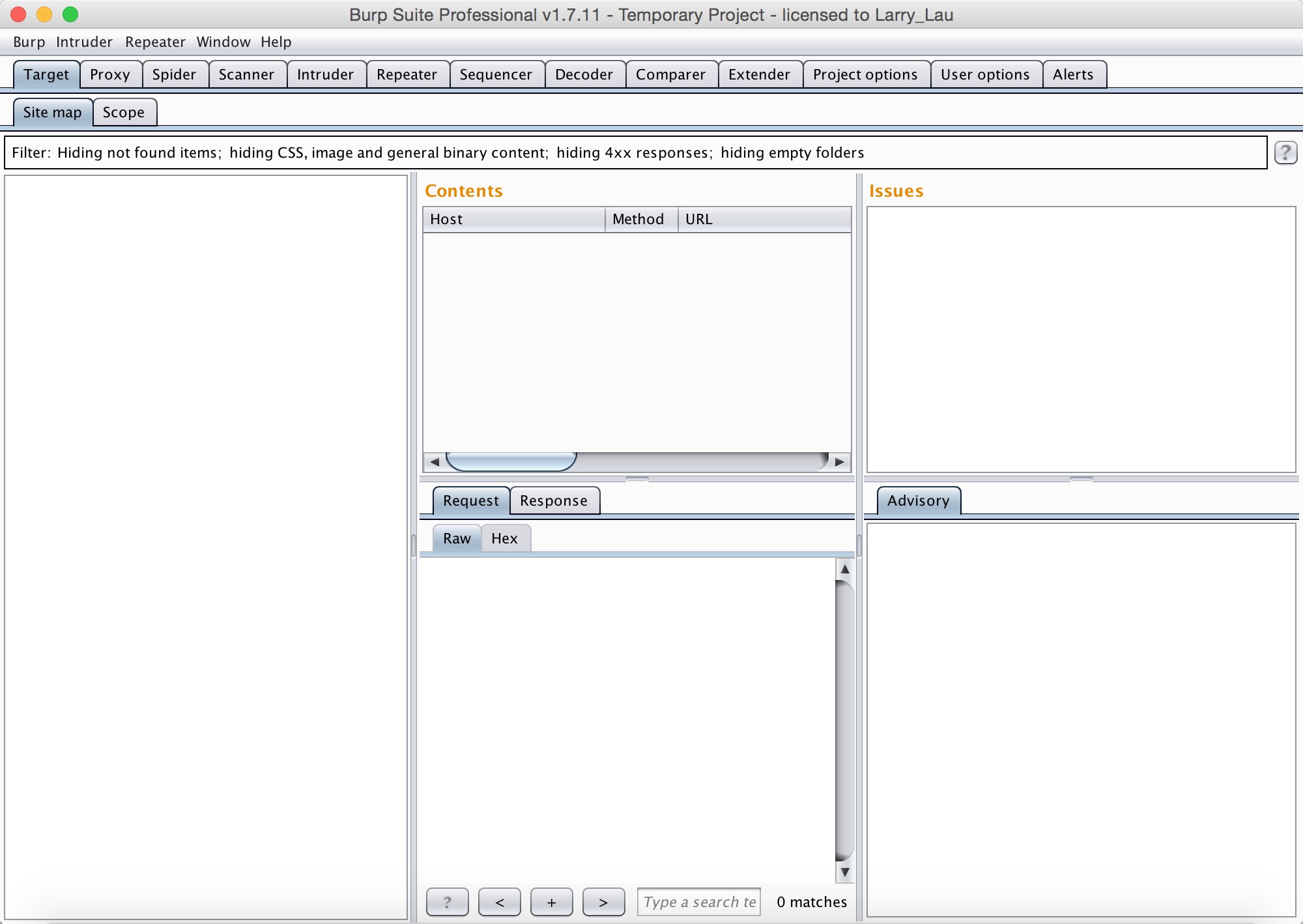Go to next search match button
Screen dimensions: 1303x924
pyautogui.click(x=603, y=902)
